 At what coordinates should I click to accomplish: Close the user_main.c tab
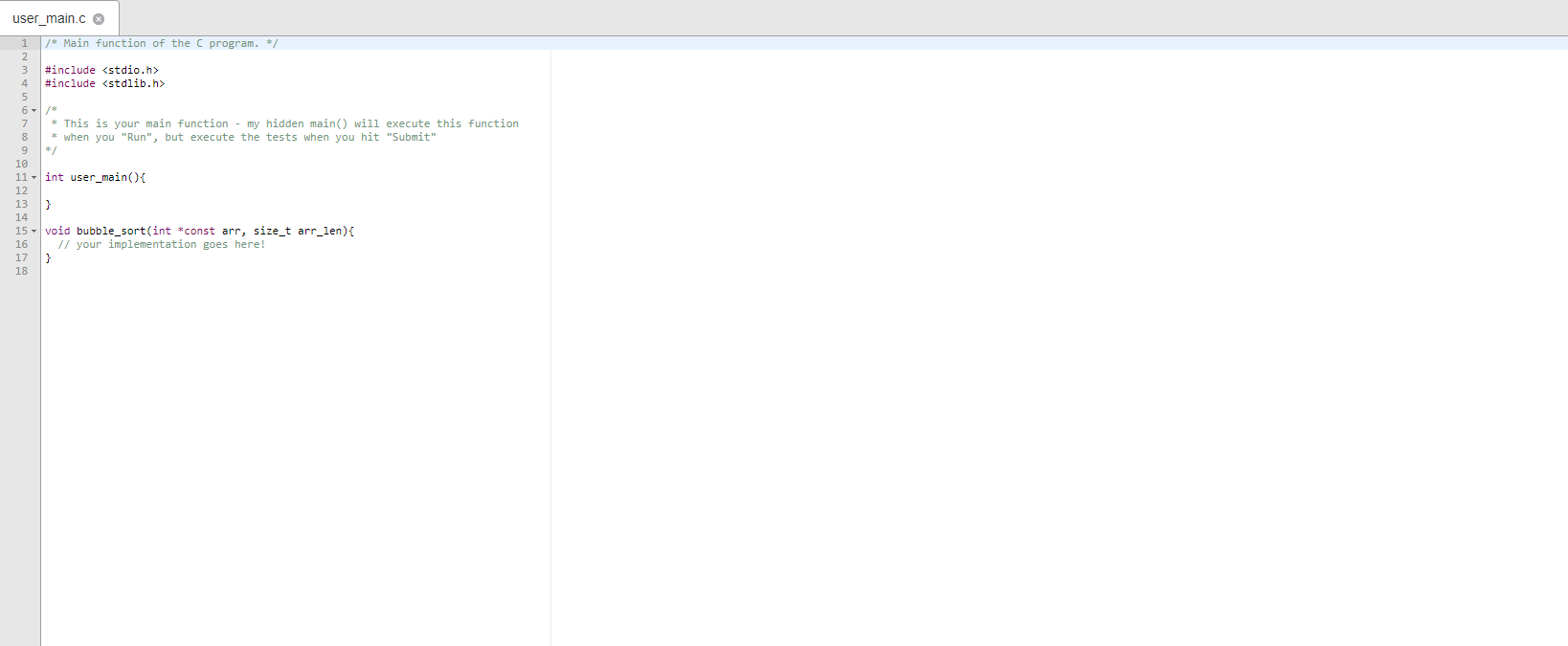99,19
